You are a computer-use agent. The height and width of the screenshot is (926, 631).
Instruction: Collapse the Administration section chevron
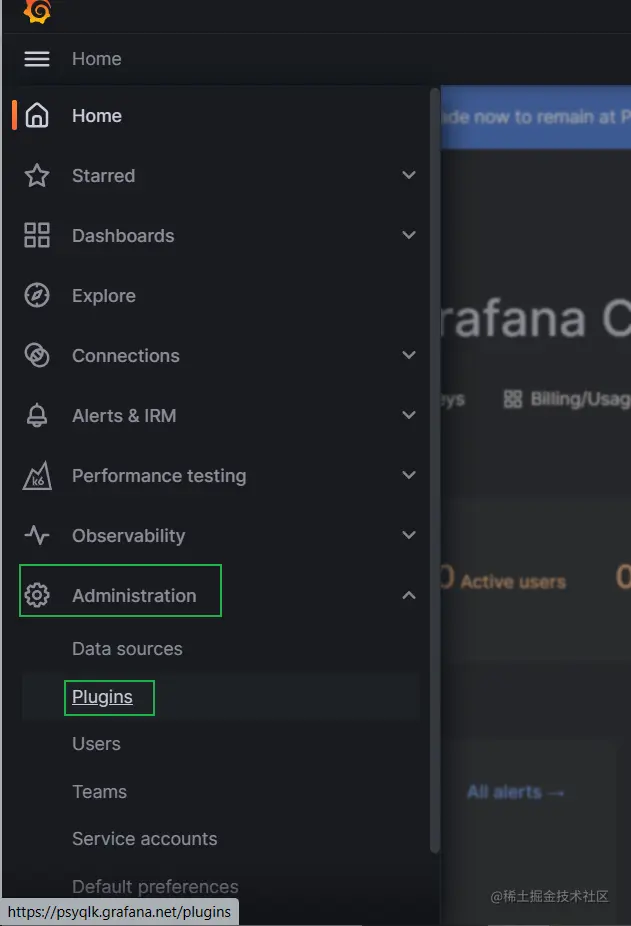point(408,596)
